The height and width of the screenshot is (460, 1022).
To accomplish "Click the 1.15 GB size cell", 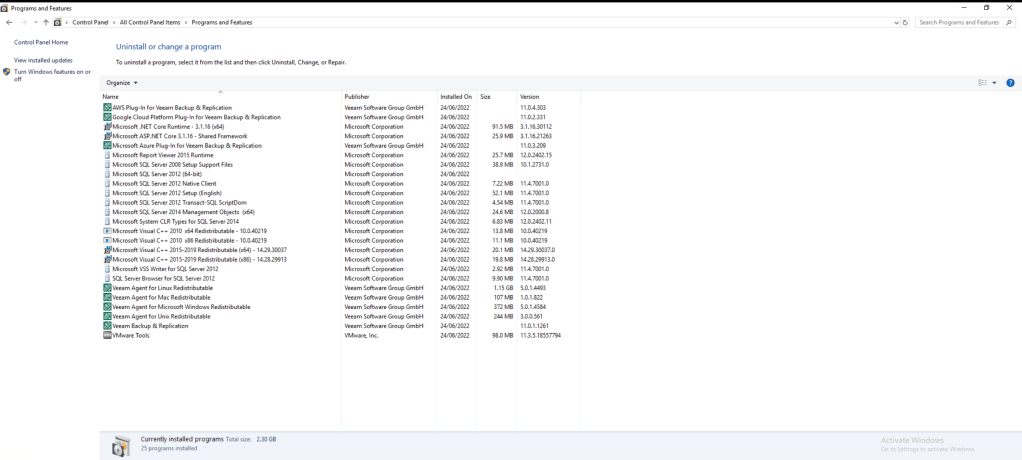I will (503, 288).
